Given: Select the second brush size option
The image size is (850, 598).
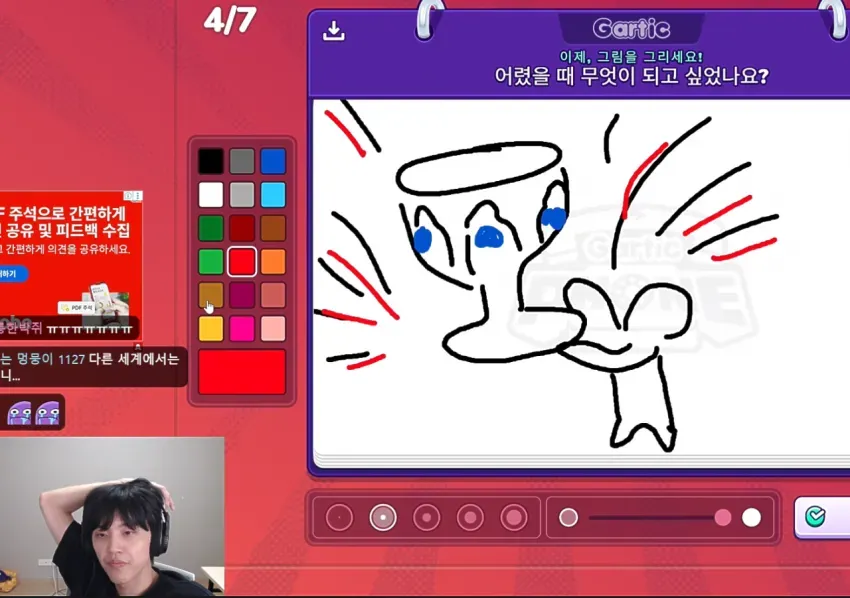Looking at the screenshot, I should (x=383, y=517).
